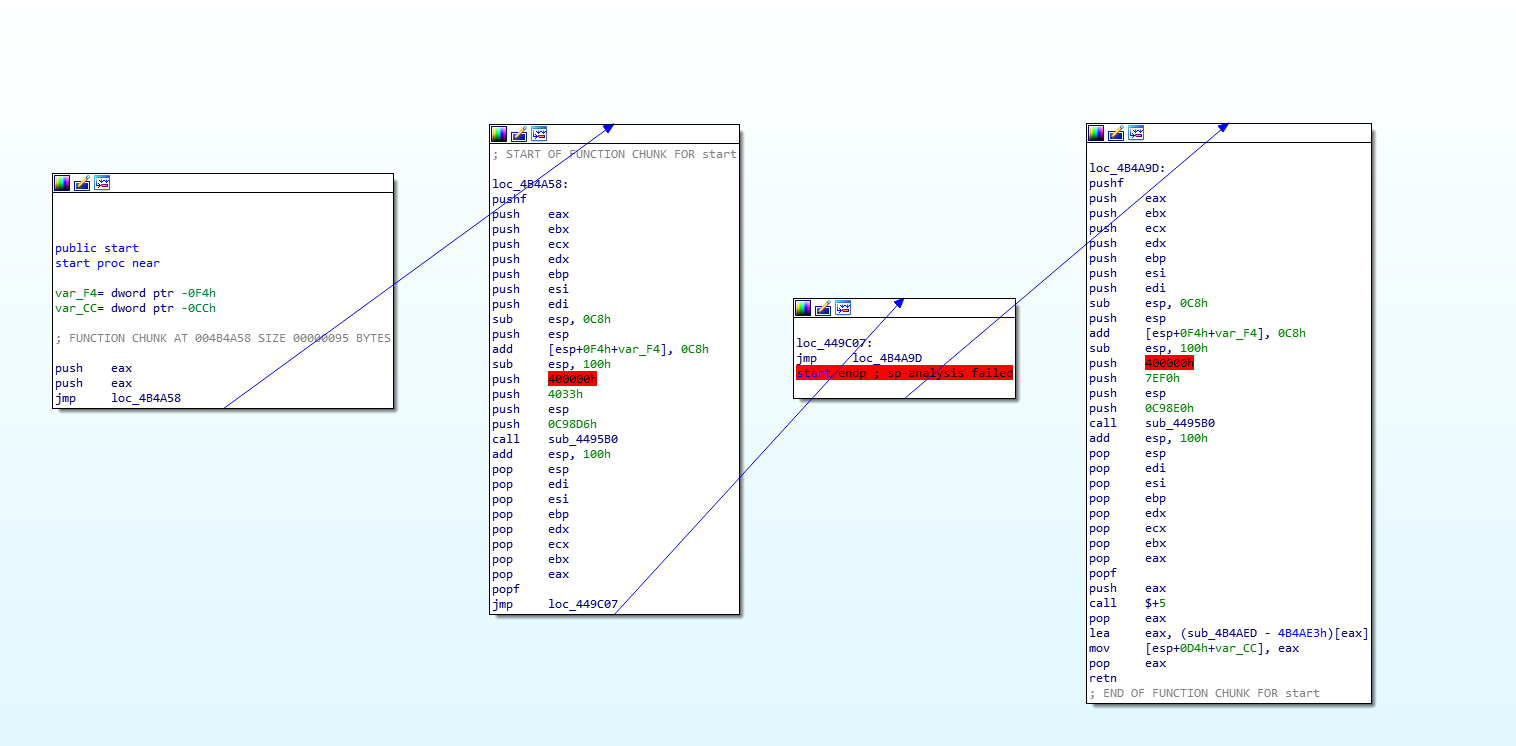Select 'pushf' in loc_4B4A58 node
Screen dimensions: 1516x746
coord(509,199)
